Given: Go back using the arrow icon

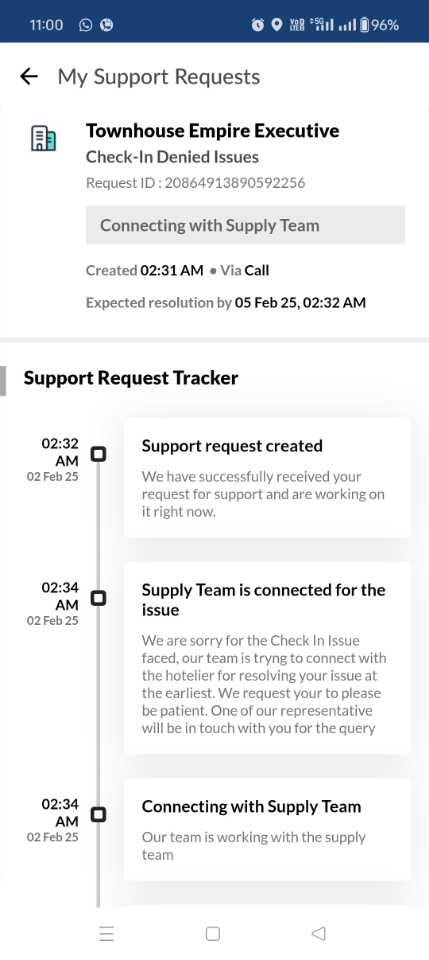Looking at the screenshot, I should [x=29, y=77].
